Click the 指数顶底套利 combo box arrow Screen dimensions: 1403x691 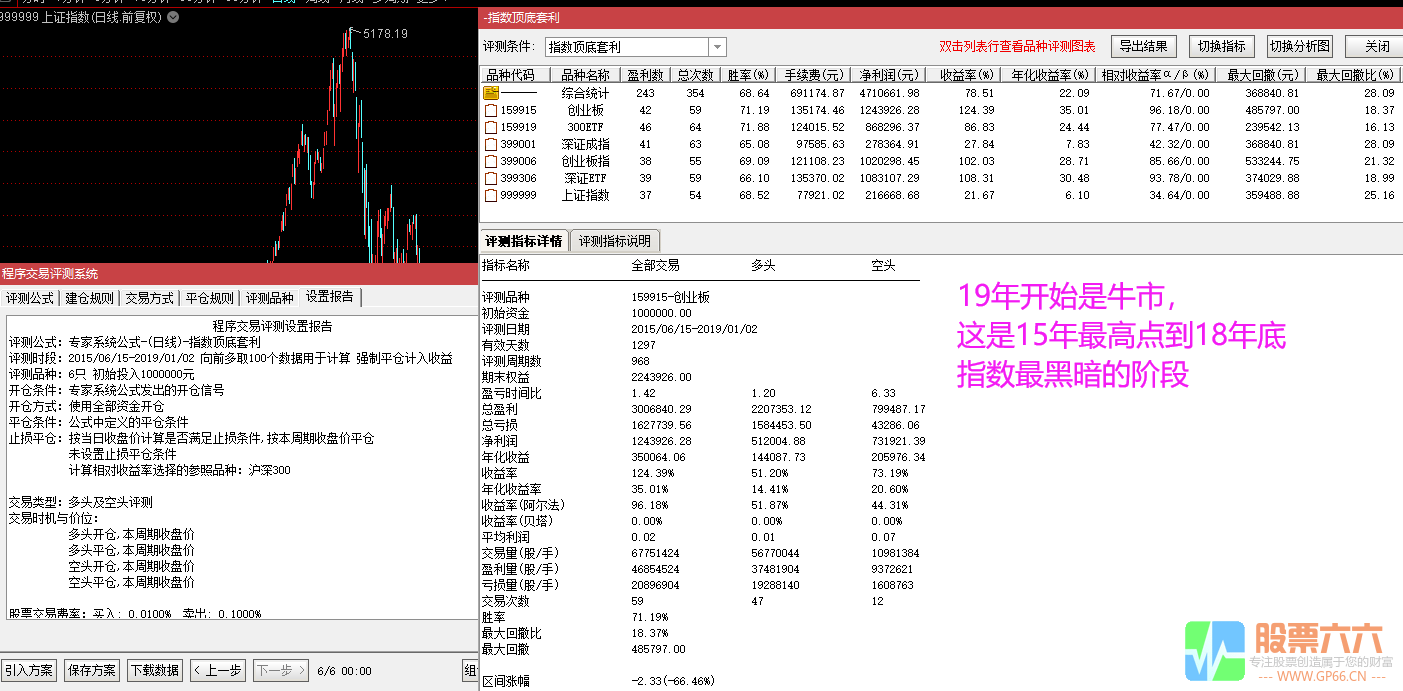coord(716,46)
